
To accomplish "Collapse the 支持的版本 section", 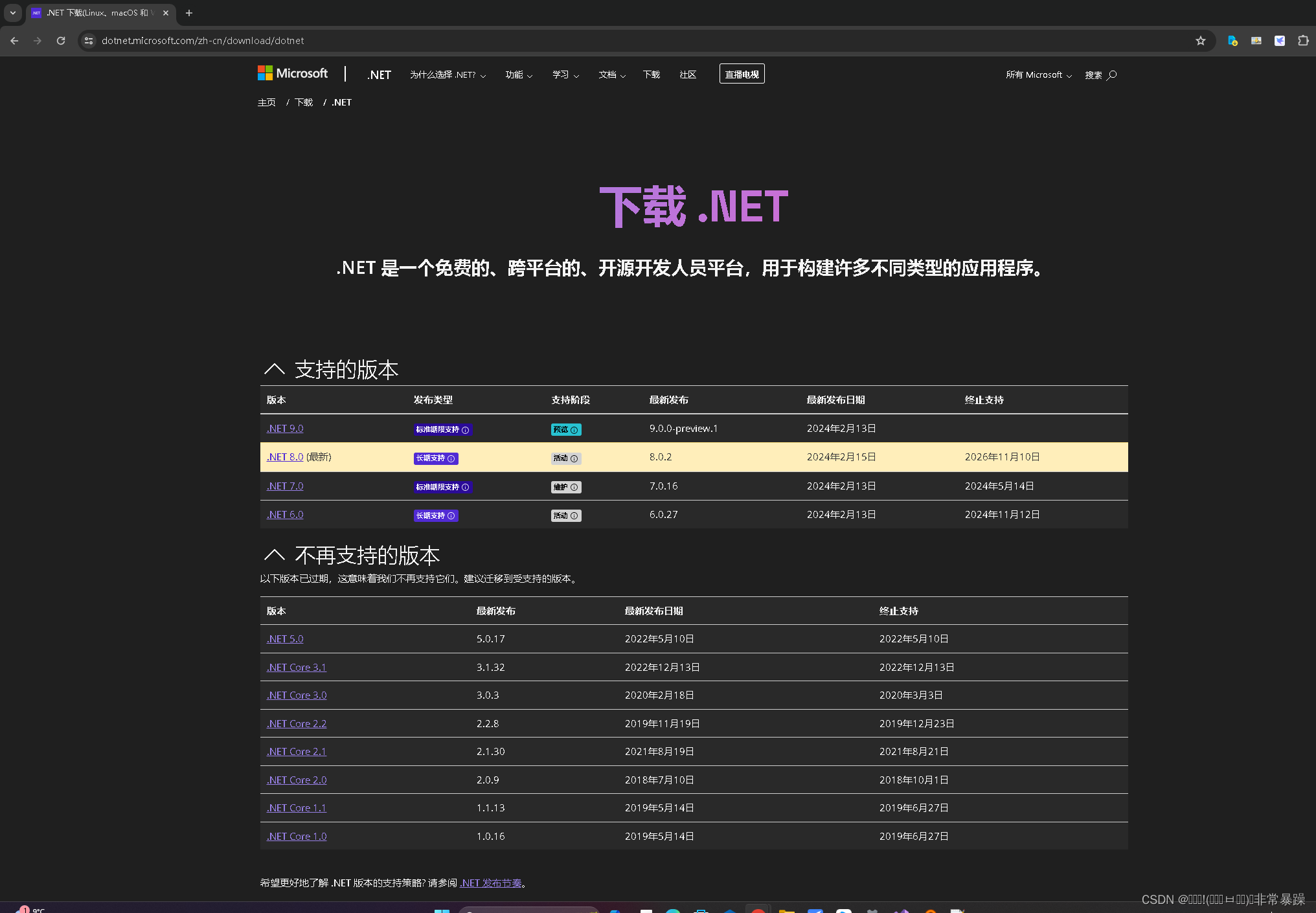I will pos(275,370).
